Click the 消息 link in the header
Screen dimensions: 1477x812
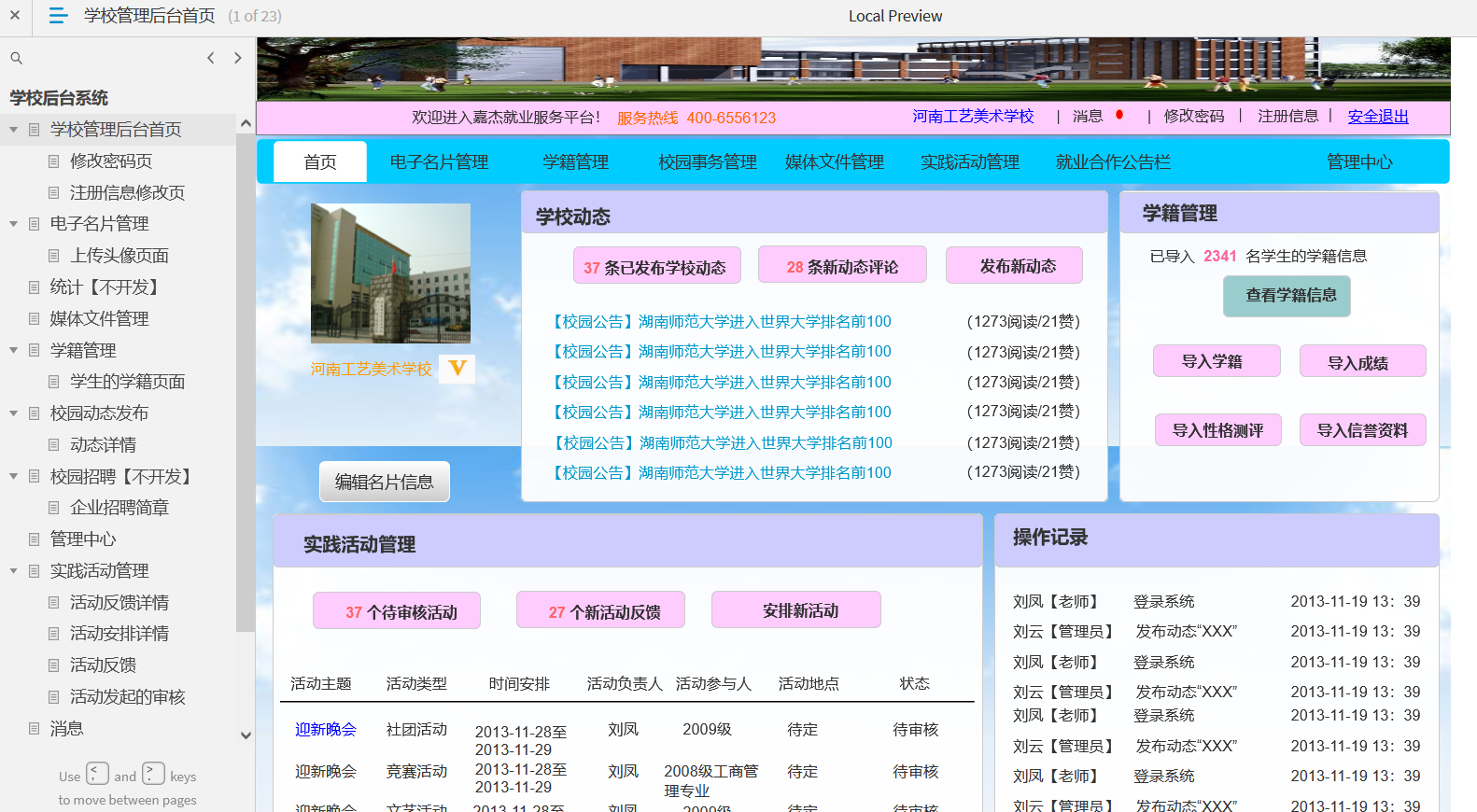[1088, 117]
